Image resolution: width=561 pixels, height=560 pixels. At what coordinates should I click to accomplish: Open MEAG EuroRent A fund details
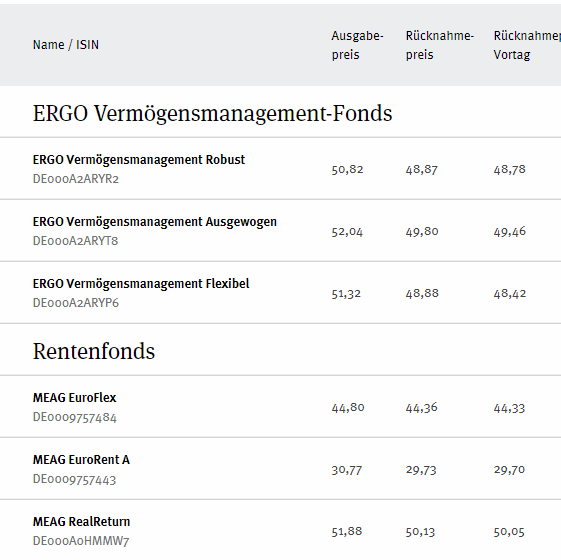click(x=81, y=460)
